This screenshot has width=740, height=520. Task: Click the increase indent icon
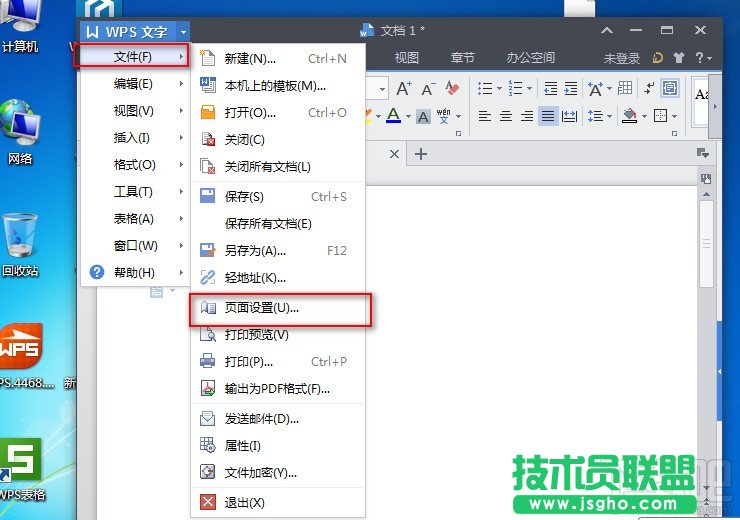571,88
